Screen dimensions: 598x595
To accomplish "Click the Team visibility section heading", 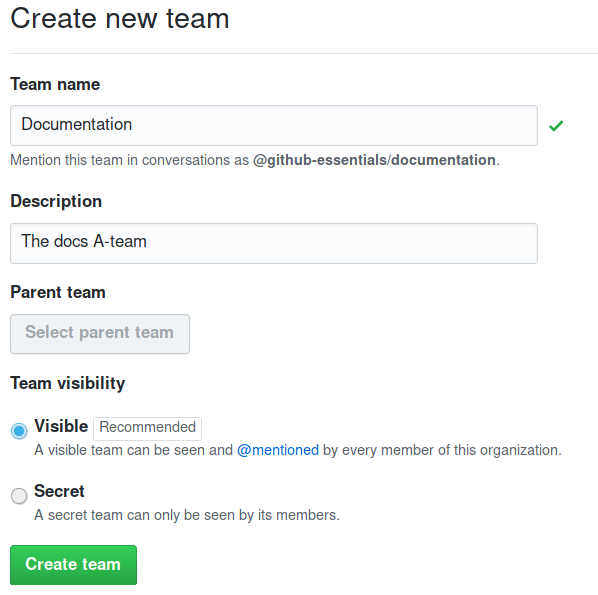I will click(68, 383).
